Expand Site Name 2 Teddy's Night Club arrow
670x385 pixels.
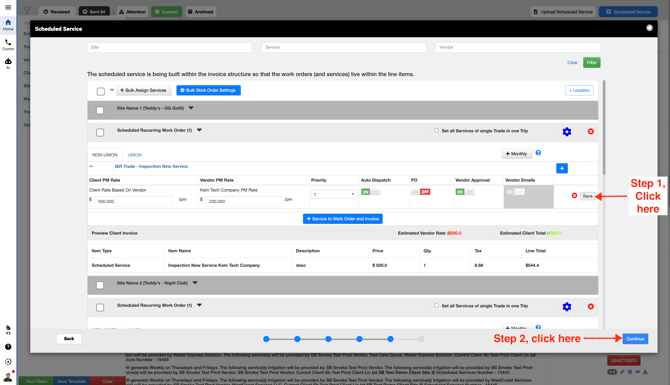tap(195, 283)
